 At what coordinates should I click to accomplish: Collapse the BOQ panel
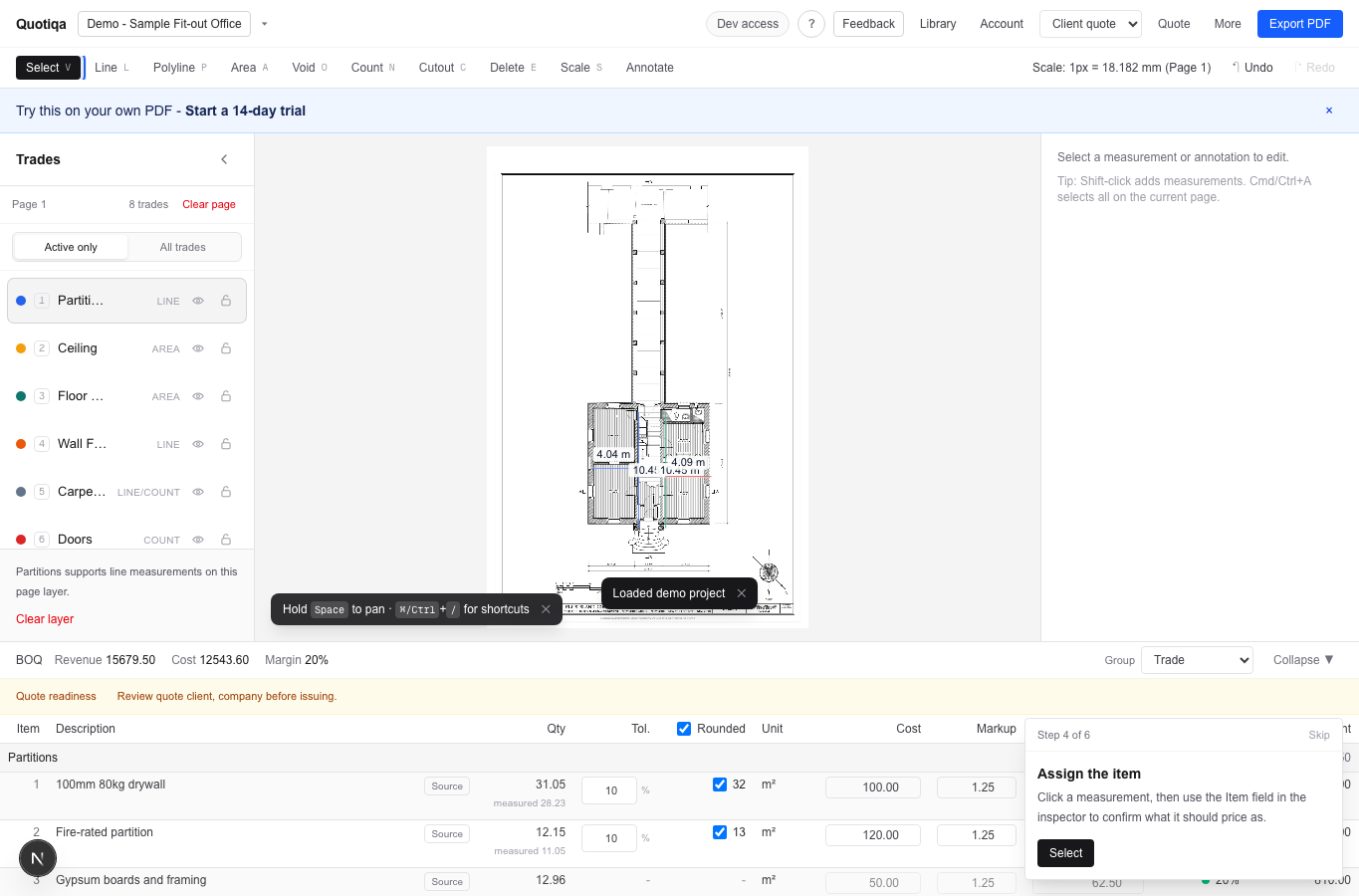(1303, 660)
